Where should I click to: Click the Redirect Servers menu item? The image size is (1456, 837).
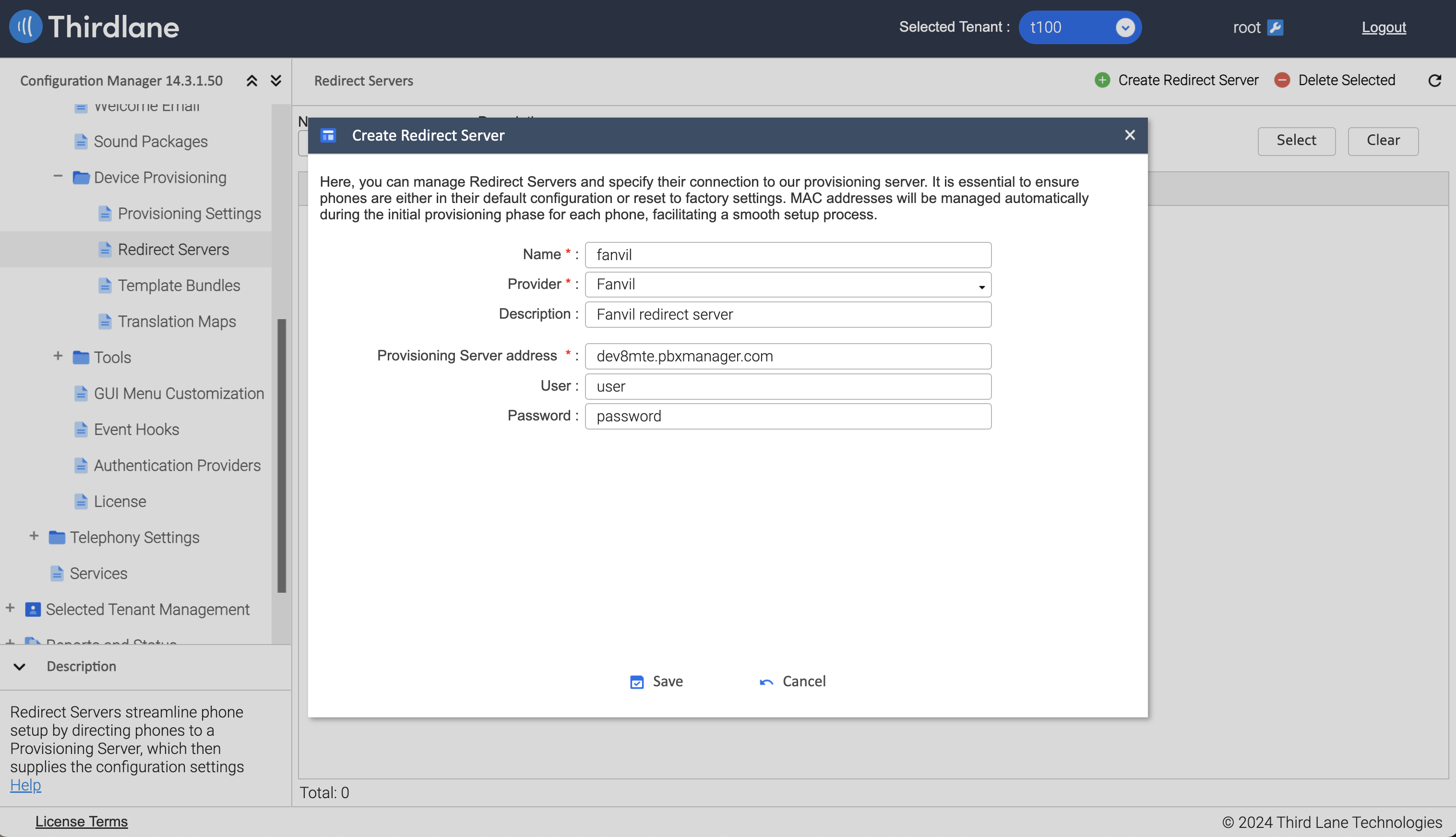tap(173, 249)
